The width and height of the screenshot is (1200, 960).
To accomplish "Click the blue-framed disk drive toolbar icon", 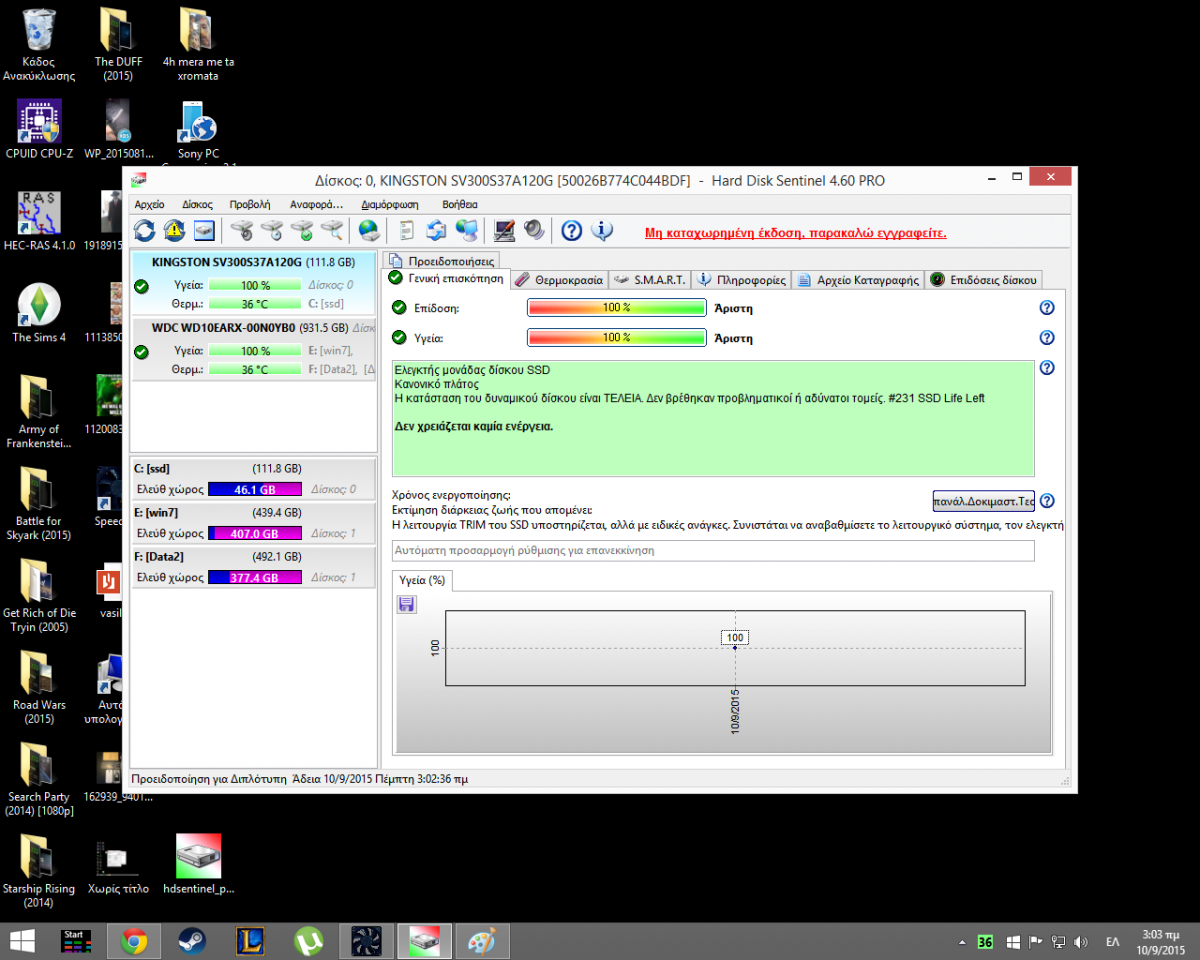I will point(205,231).
